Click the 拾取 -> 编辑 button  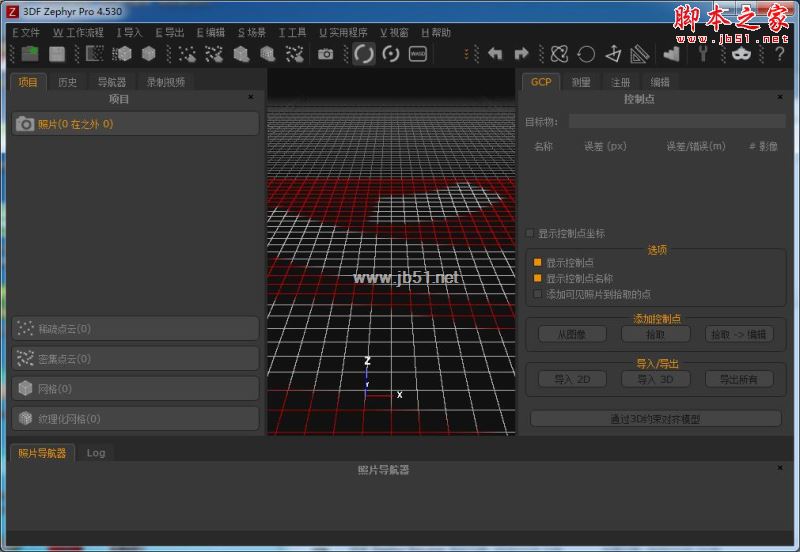[x=739, y=334]
